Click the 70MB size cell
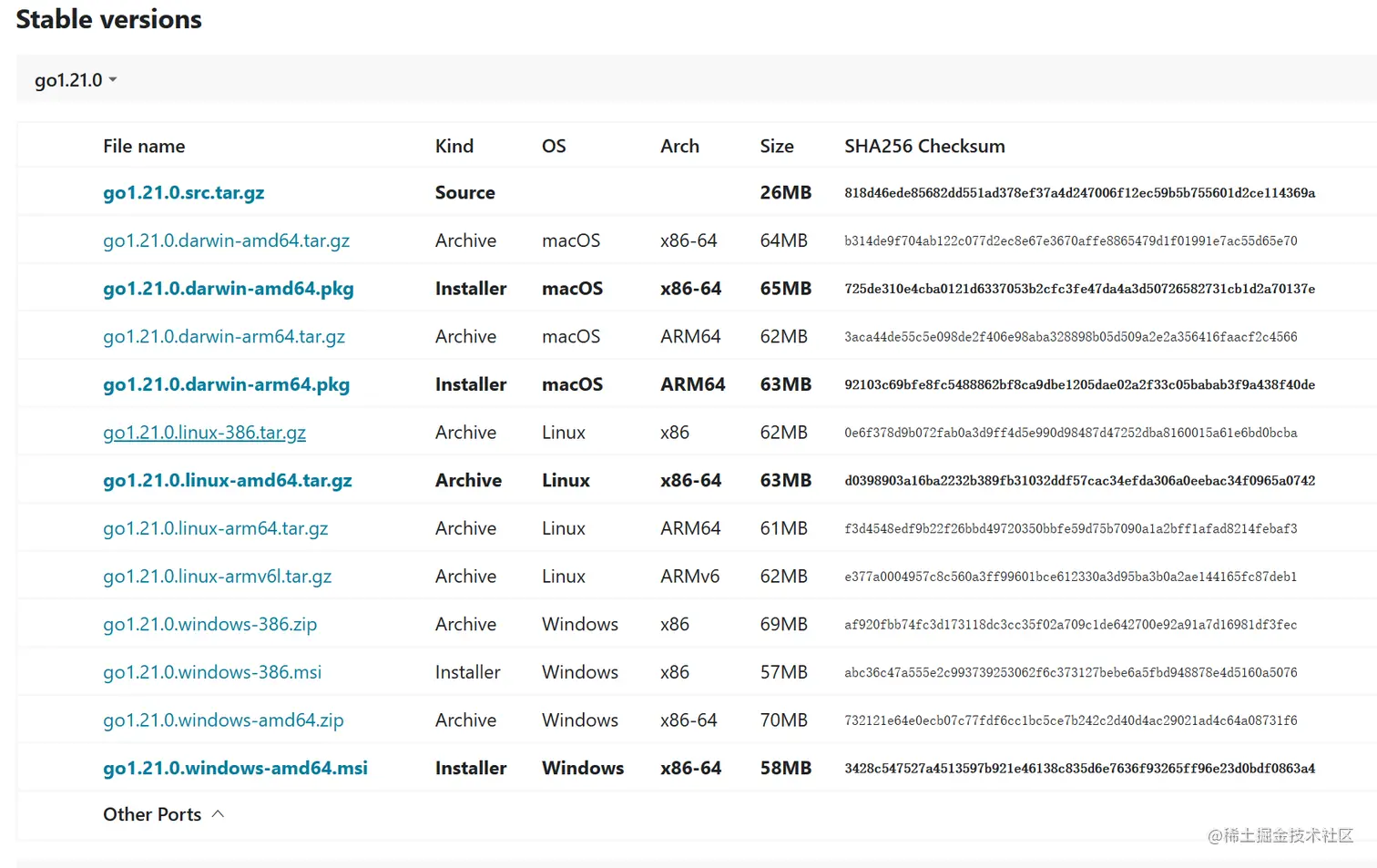 click(784, 720)
